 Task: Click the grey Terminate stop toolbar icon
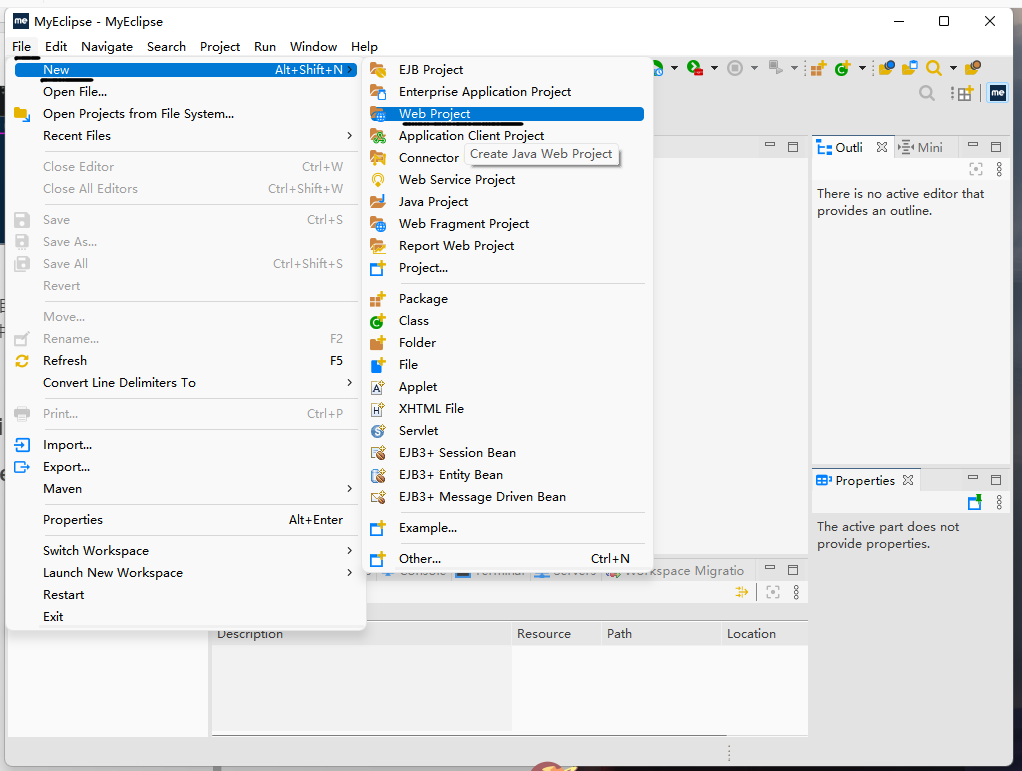click(x=735, y=68)
